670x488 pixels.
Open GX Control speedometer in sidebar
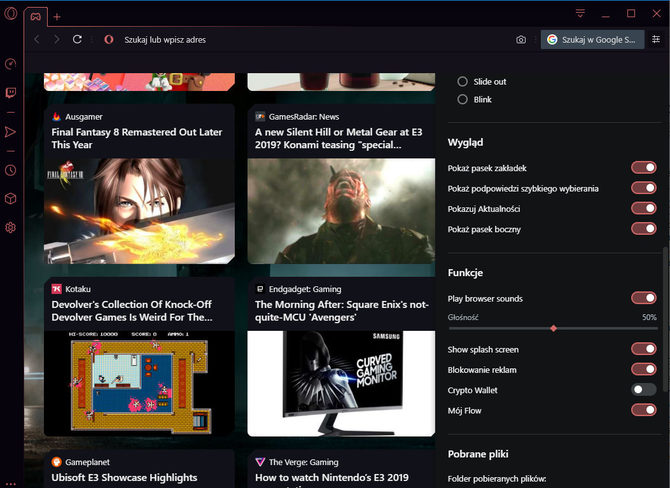[11, 64]
